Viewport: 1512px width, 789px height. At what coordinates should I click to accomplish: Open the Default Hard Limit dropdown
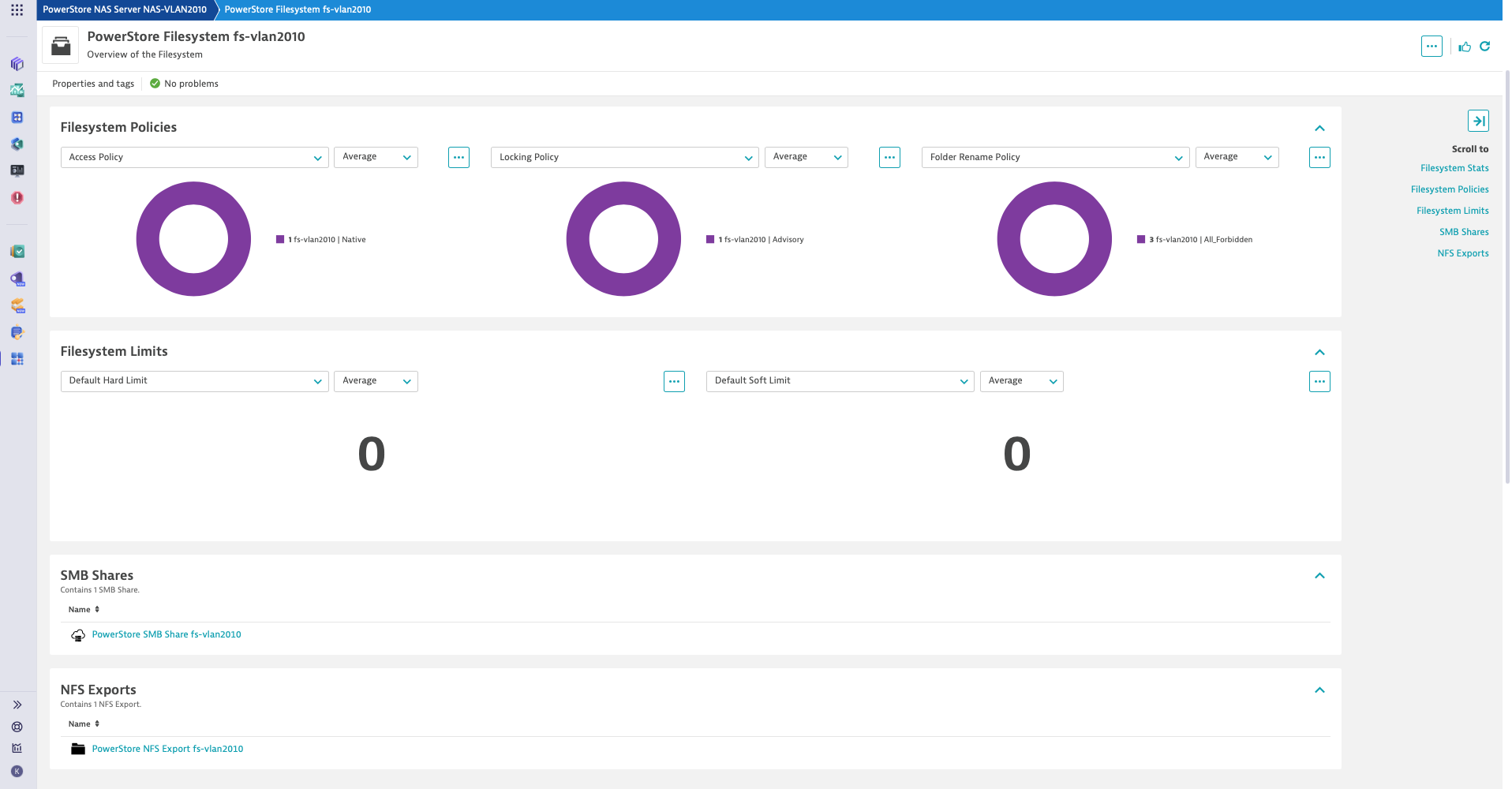click(x=195, y=381)
